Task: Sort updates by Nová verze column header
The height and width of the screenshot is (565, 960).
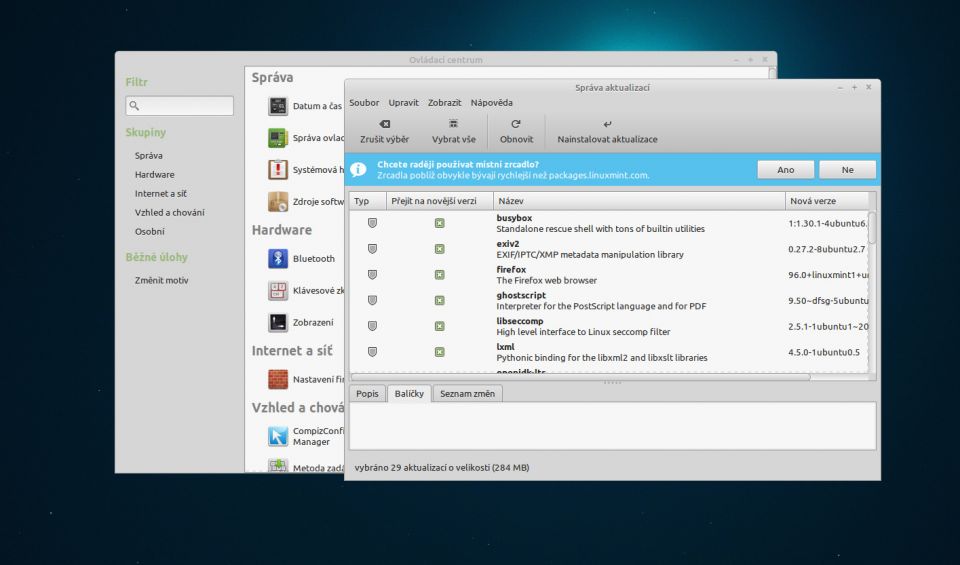Action: pyautogui.click(x=827, y=201)
